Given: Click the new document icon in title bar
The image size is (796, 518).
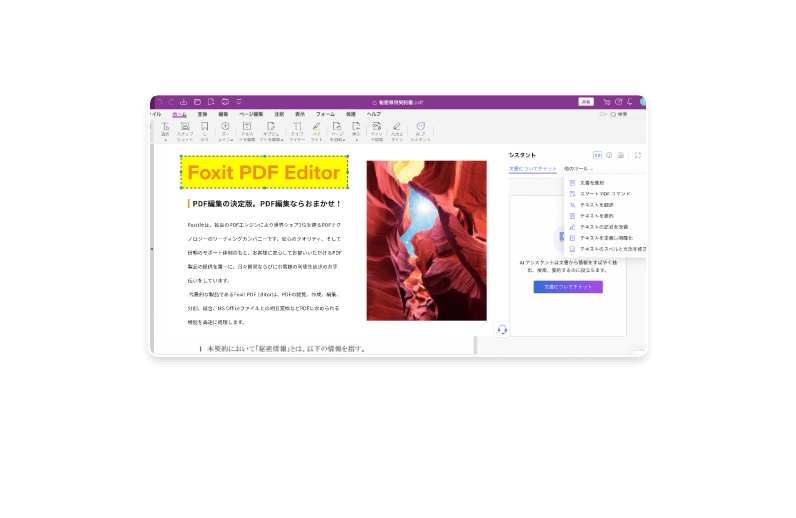Looking at the screenshot, I should (x=211, y=102).
